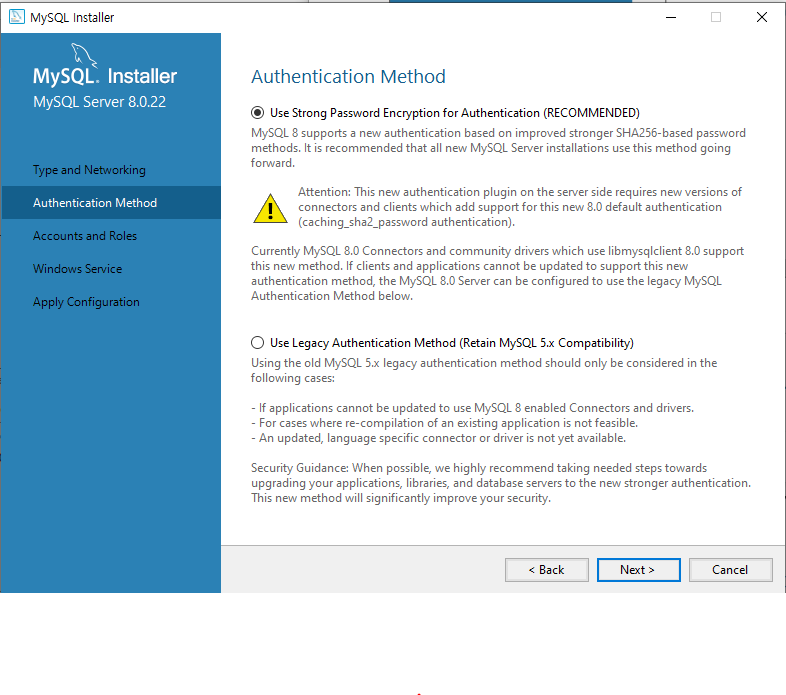786x695 pixels.
Task: Open Accounts and Roles step in sidebar
Action: coord(85,236)
